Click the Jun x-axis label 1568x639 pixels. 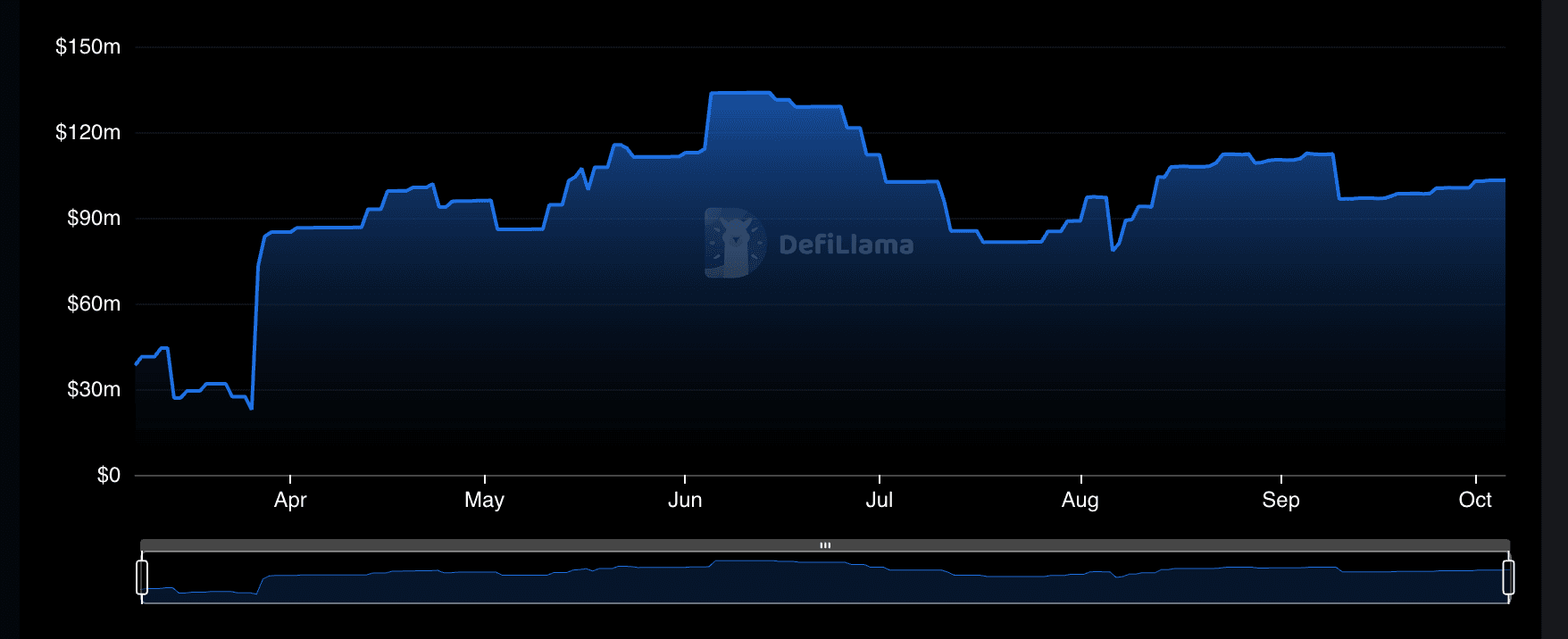[x=685, y=500]
